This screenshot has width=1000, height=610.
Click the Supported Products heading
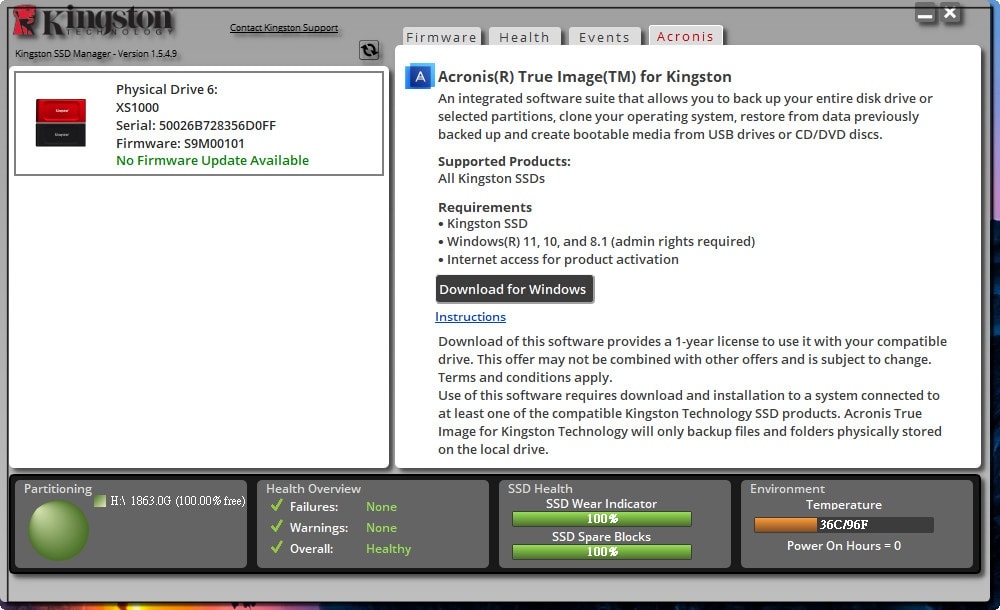[x=504, y=161]
